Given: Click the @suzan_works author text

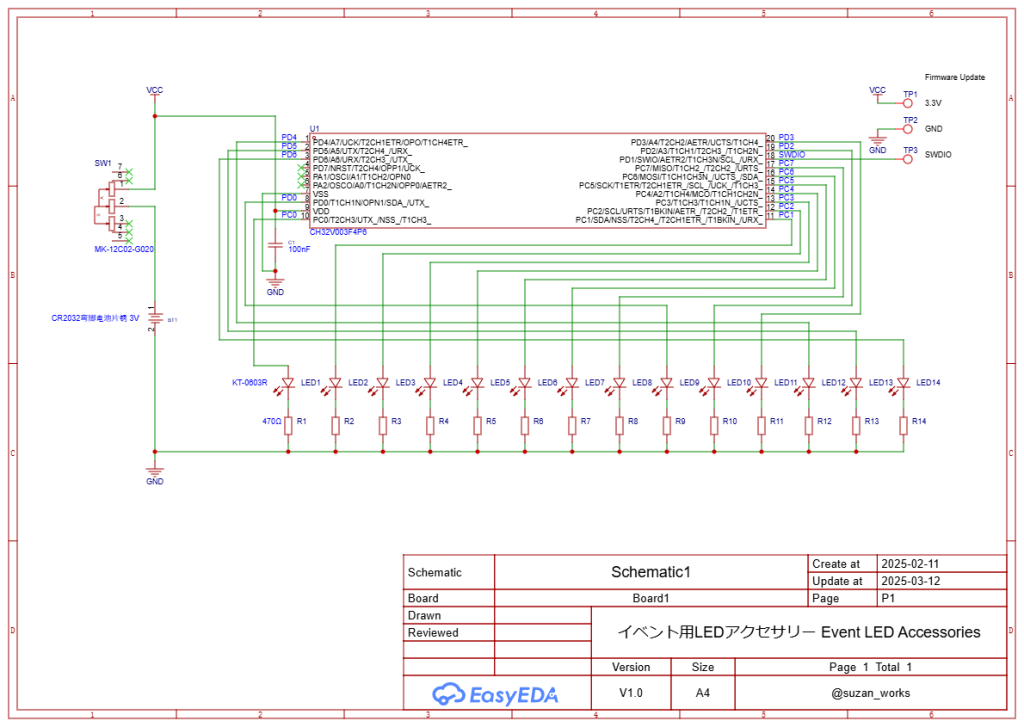Looking at the screenshot, I should (871, 693).
